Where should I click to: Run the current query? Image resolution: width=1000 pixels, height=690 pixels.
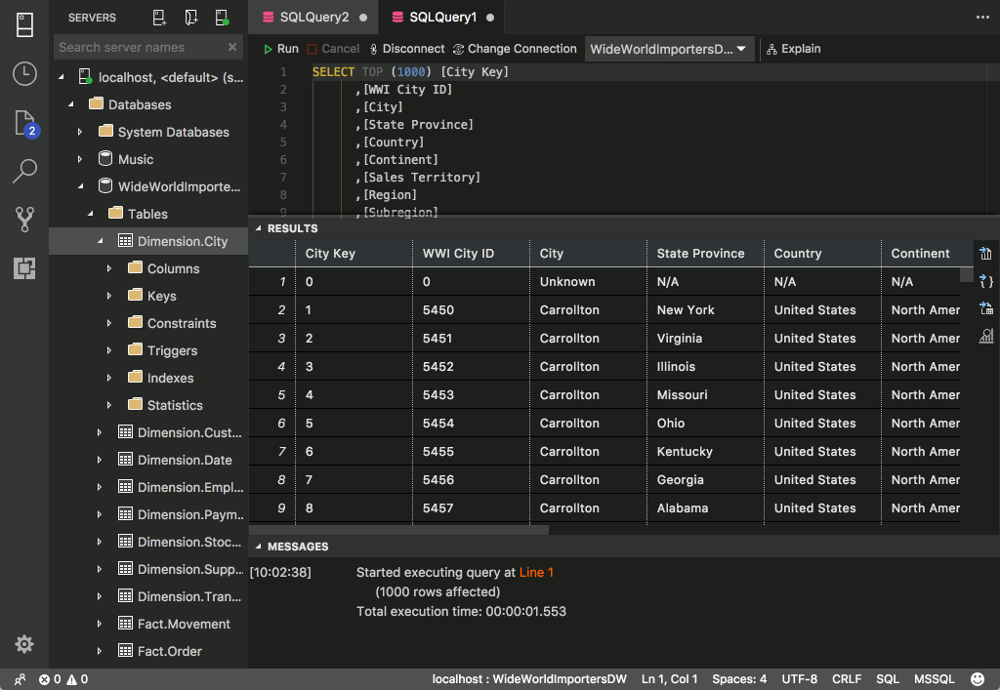tap(281, 49)
